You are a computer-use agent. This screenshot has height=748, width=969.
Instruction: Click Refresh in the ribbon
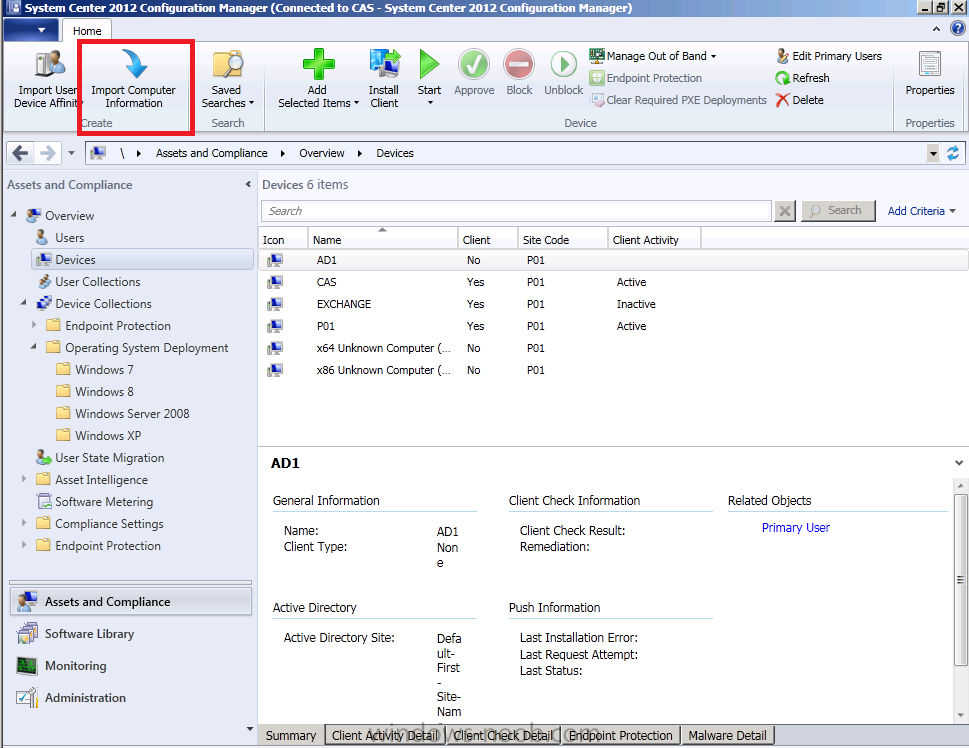[x=803, y=78]
